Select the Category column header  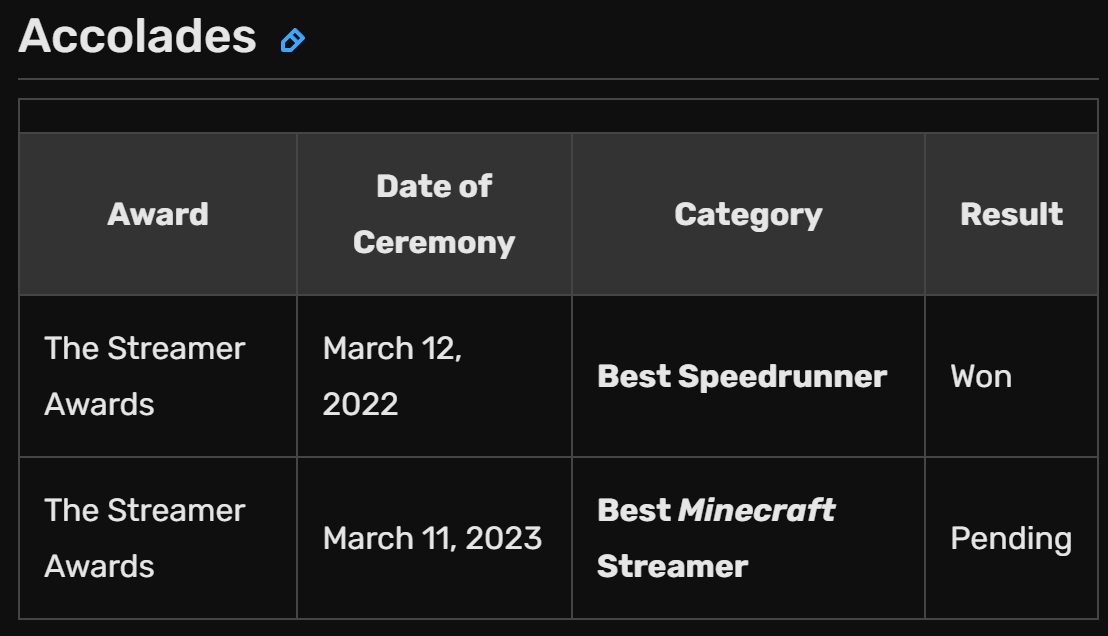[x=748, y=214]
